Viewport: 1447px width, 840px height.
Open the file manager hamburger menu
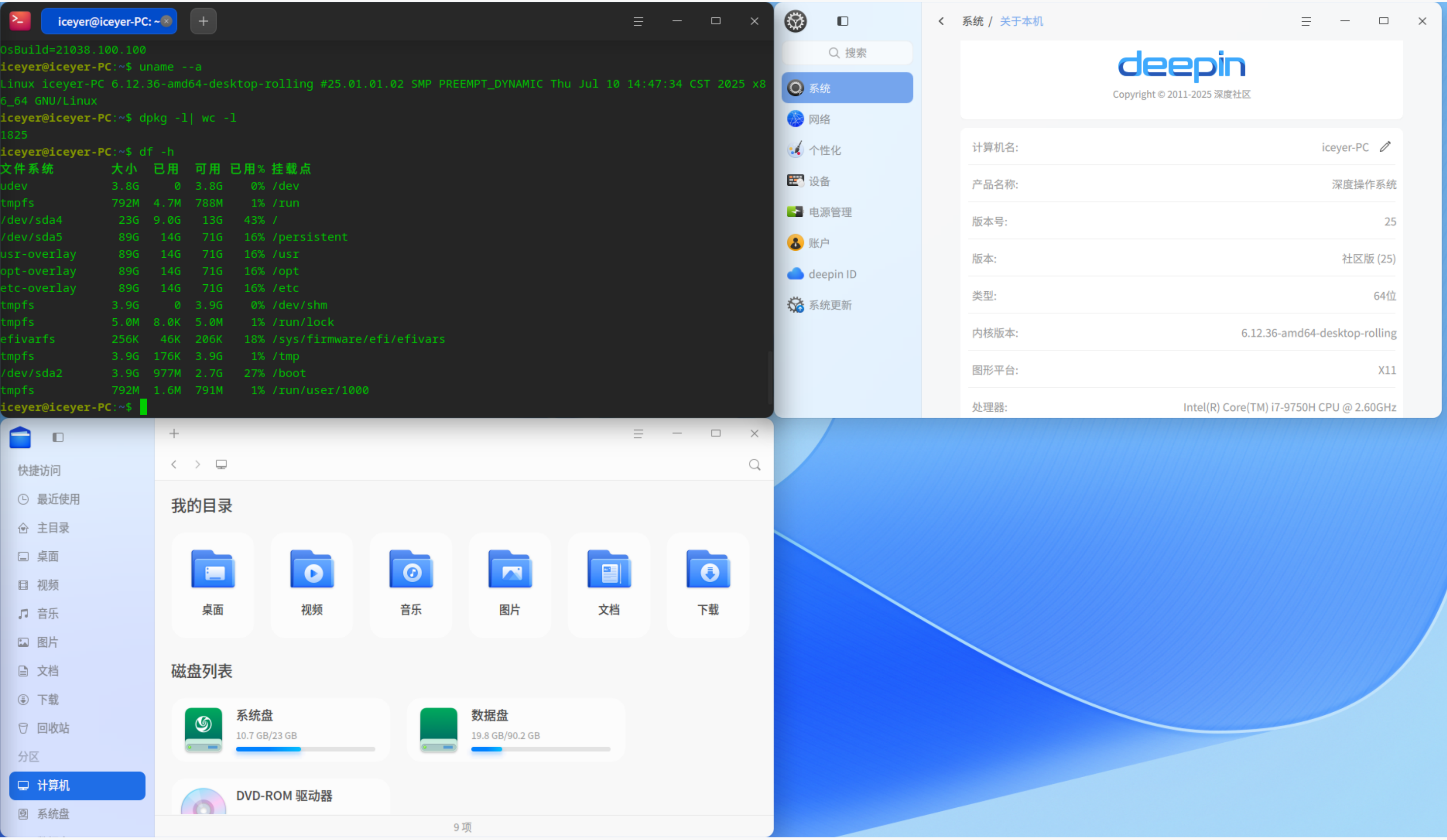pos(638,434)
